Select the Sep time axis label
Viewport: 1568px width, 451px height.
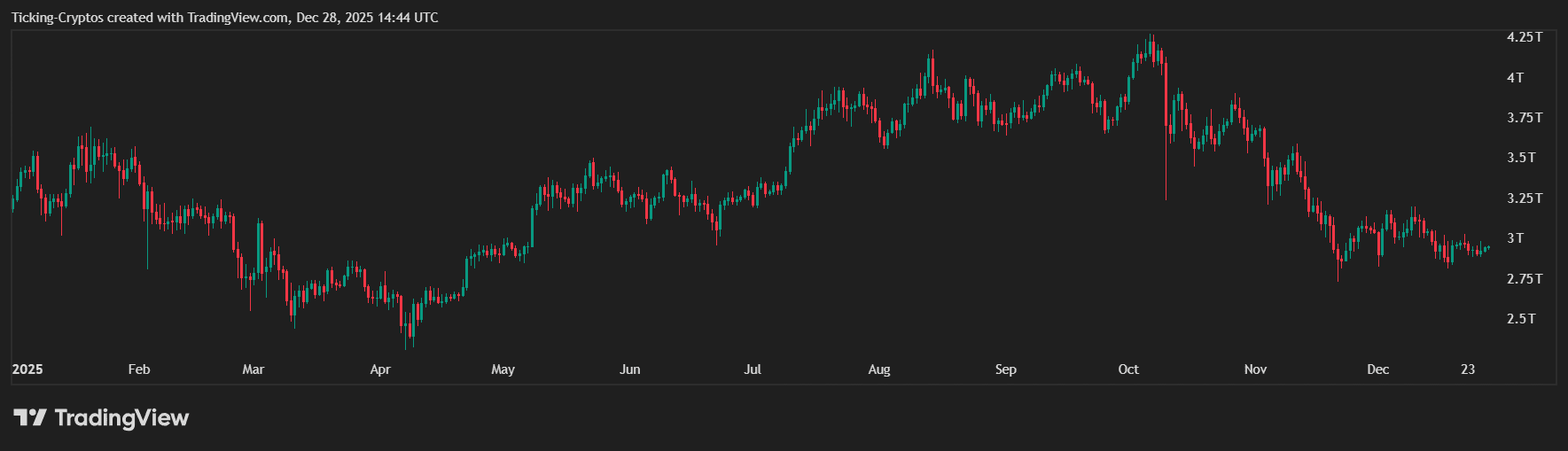pos(1005,369)
